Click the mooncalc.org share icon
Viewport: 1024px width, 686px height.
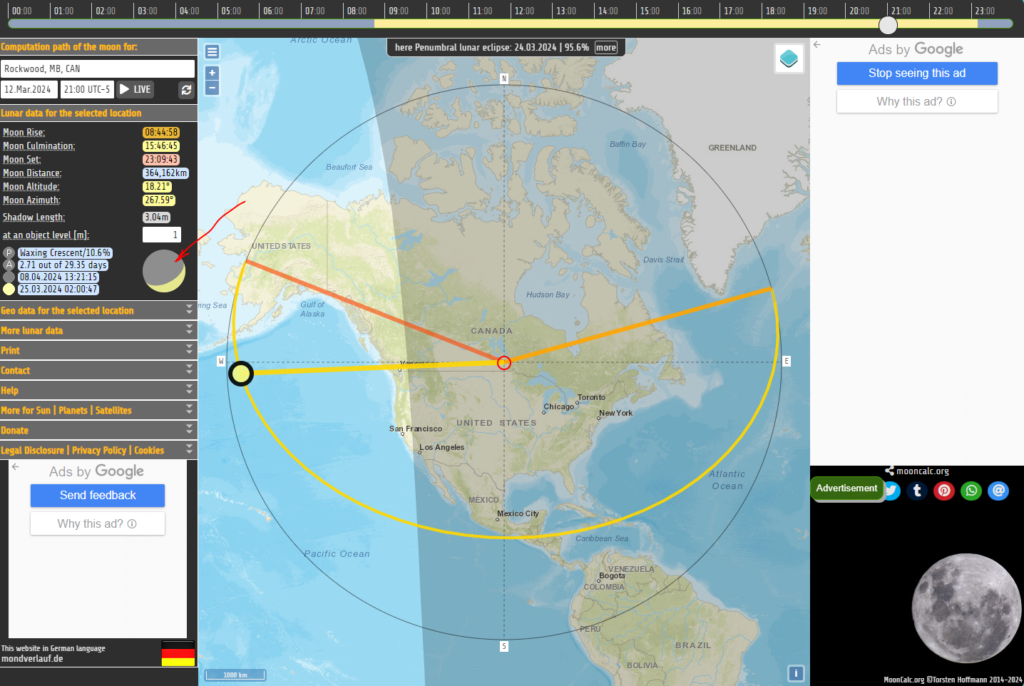[889, 470]
